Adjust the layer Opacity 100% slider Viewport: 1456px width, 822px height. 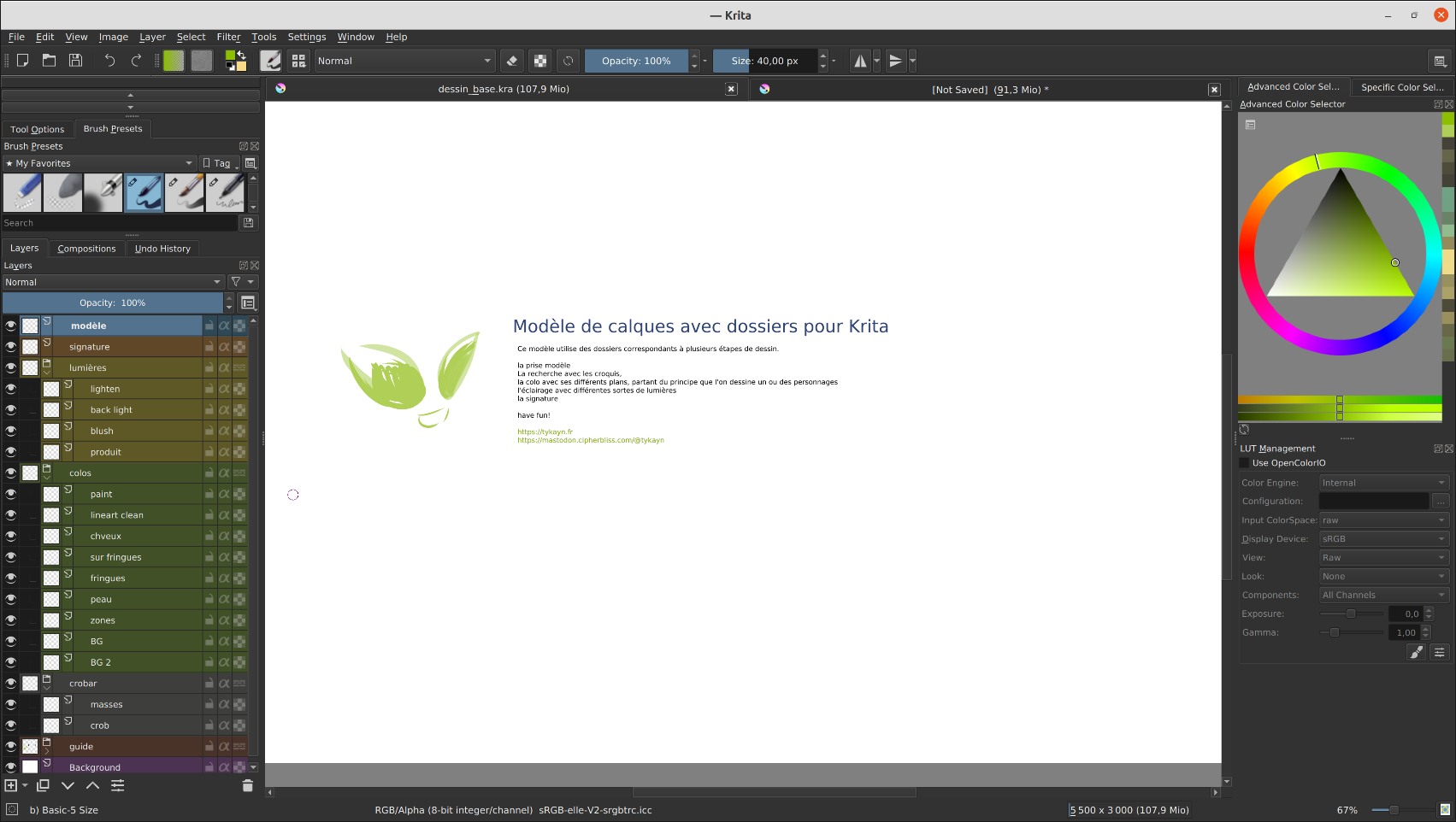coord(113,302)
